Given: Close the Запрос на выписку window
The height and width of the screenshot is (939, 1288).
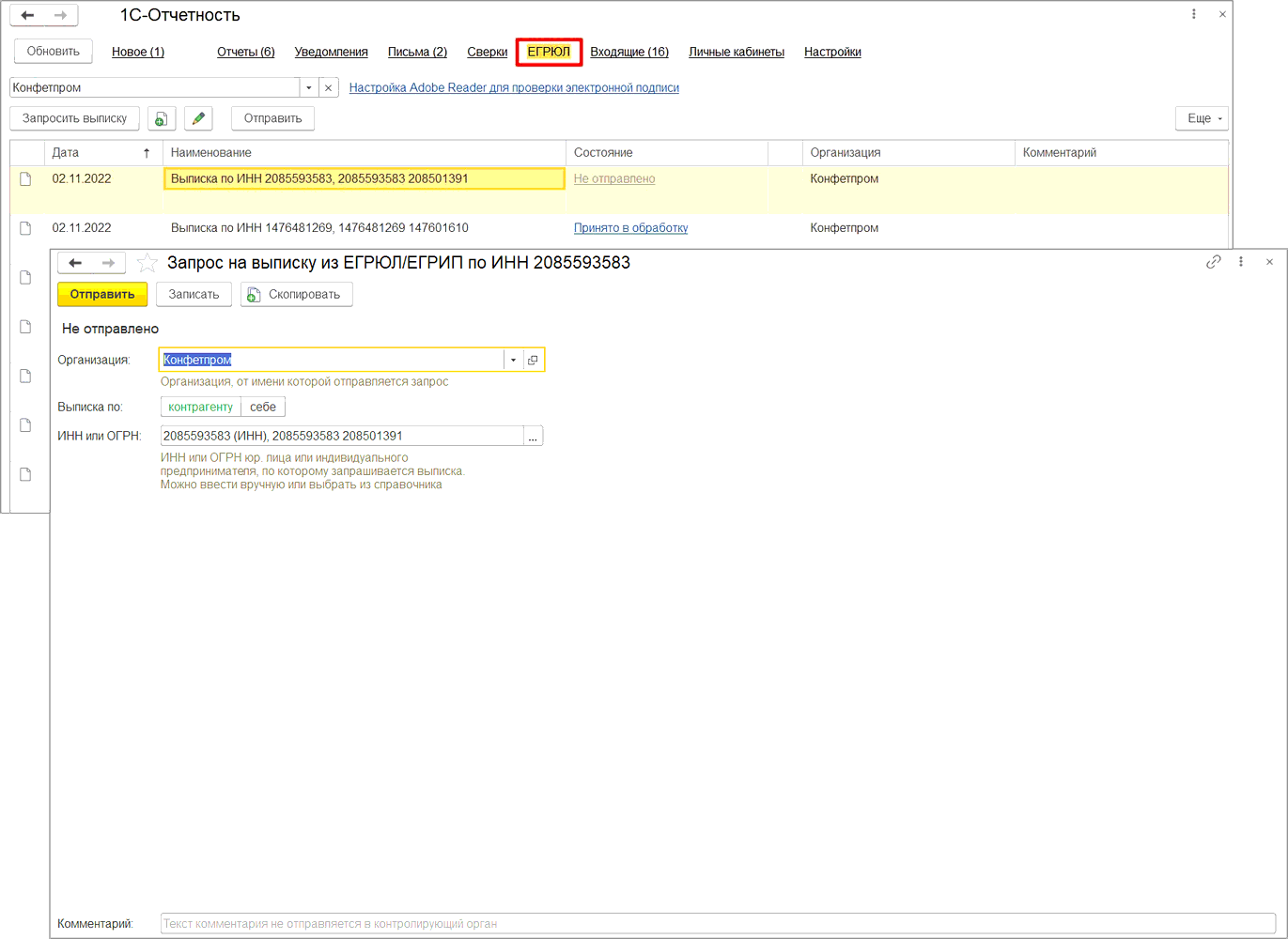Looking at the screenshot, I should 1269,262.
